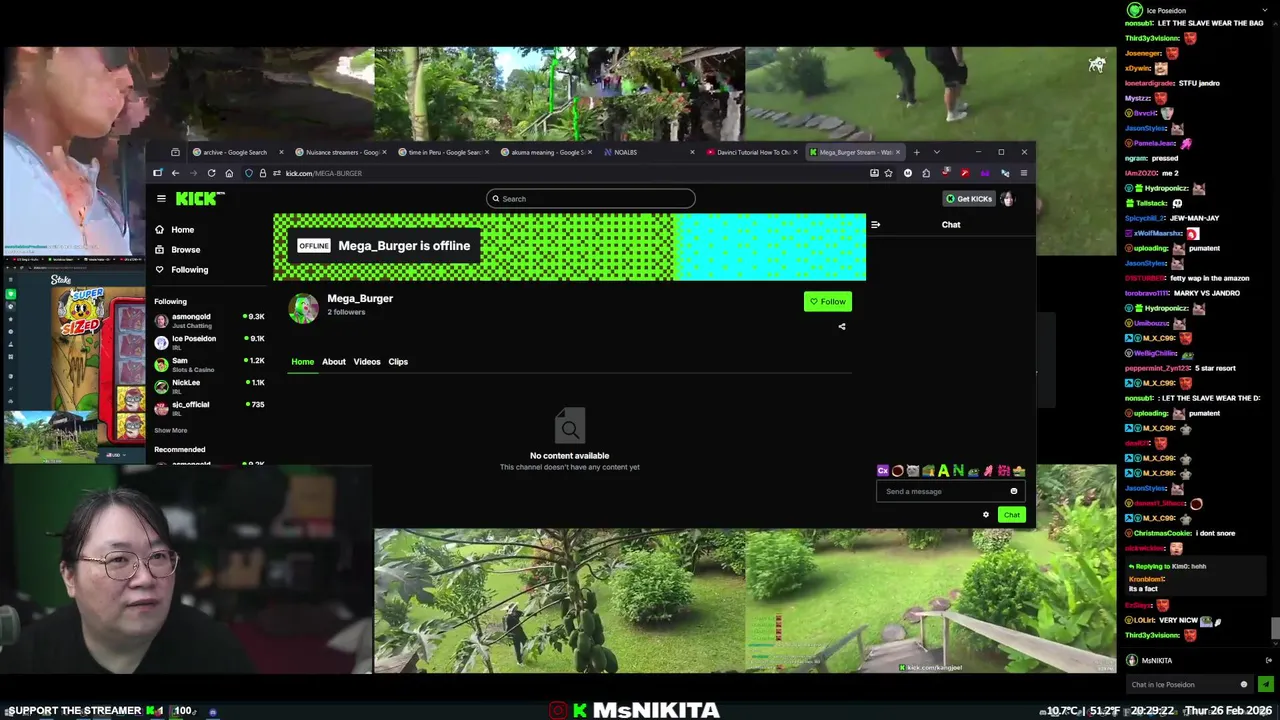The height and width of the screenshot is (720, 1280).
Task: Expand Show More followed channels
Action: tap(170, 431)
